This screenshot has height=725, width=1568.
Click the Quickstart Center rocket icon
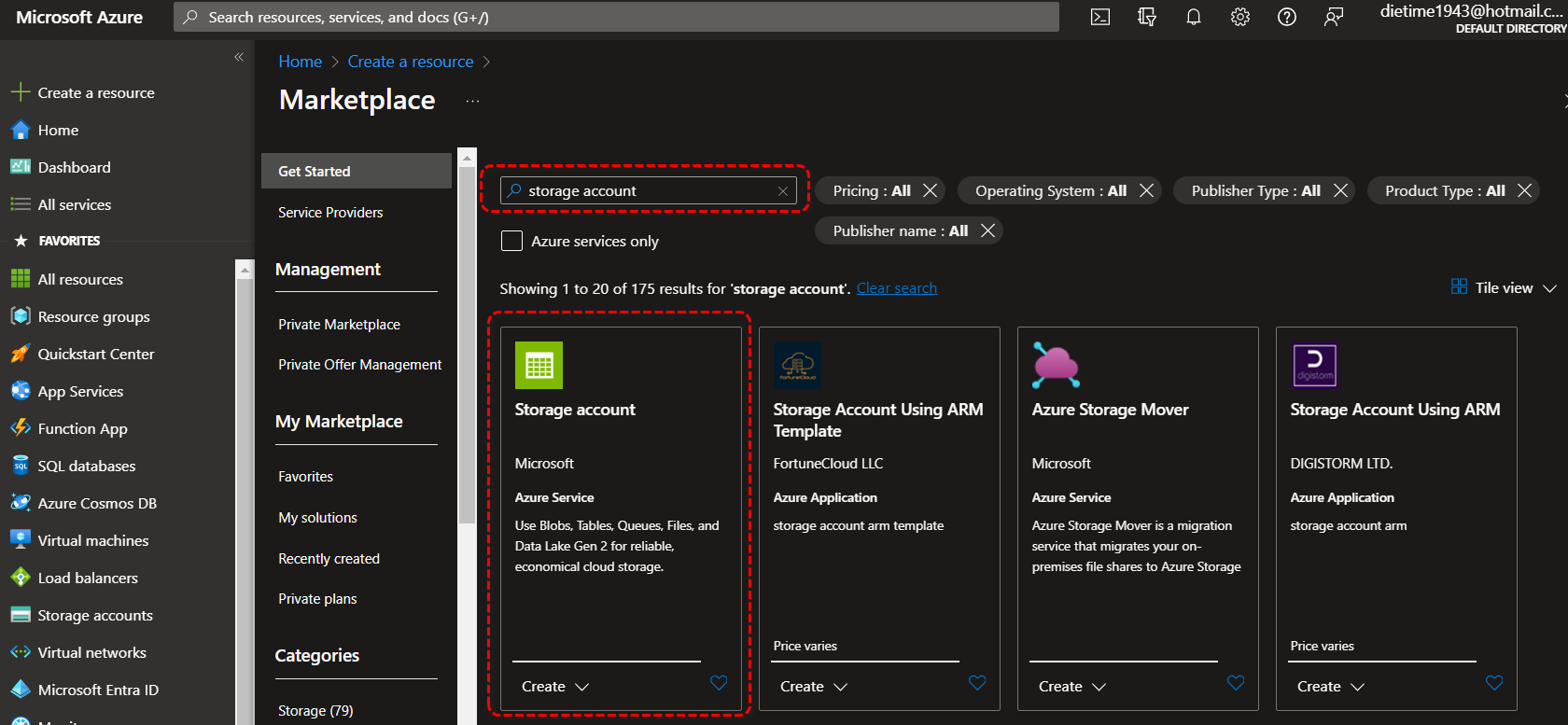pos(21,354)
